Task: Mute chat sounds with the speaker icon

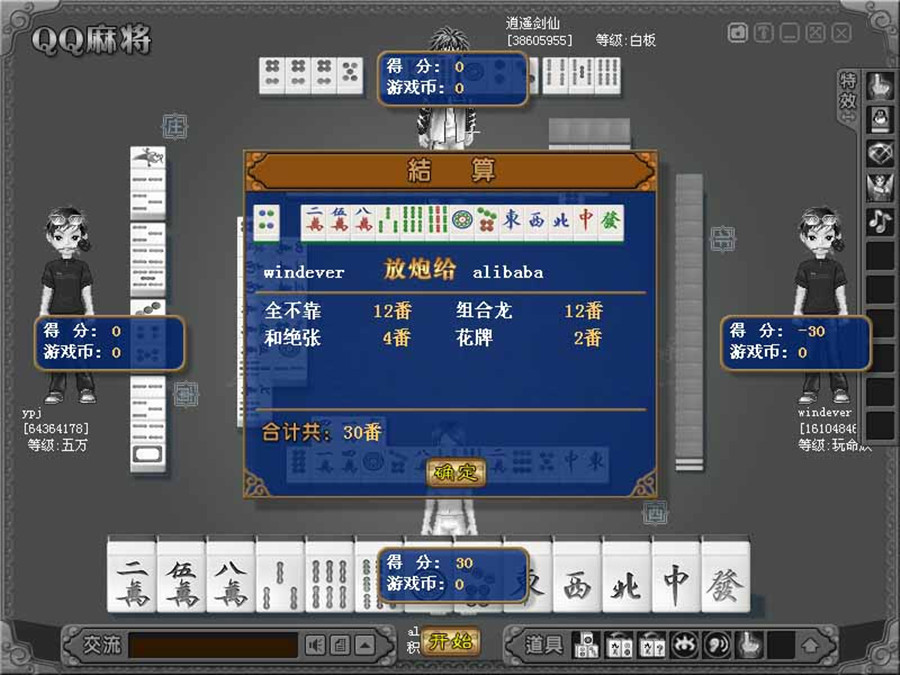Action: (x=315, y=645)
